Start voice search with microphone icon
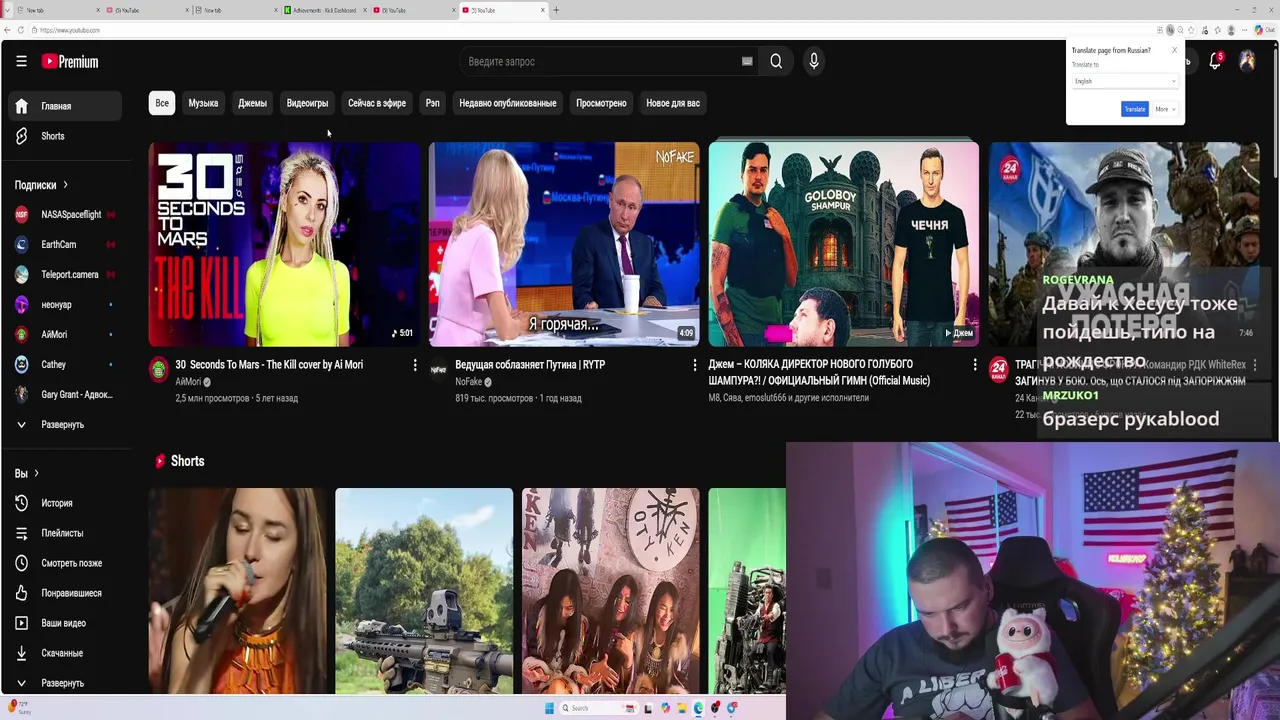The width and height of the screenshot is (1280, 720). (814, 61)
